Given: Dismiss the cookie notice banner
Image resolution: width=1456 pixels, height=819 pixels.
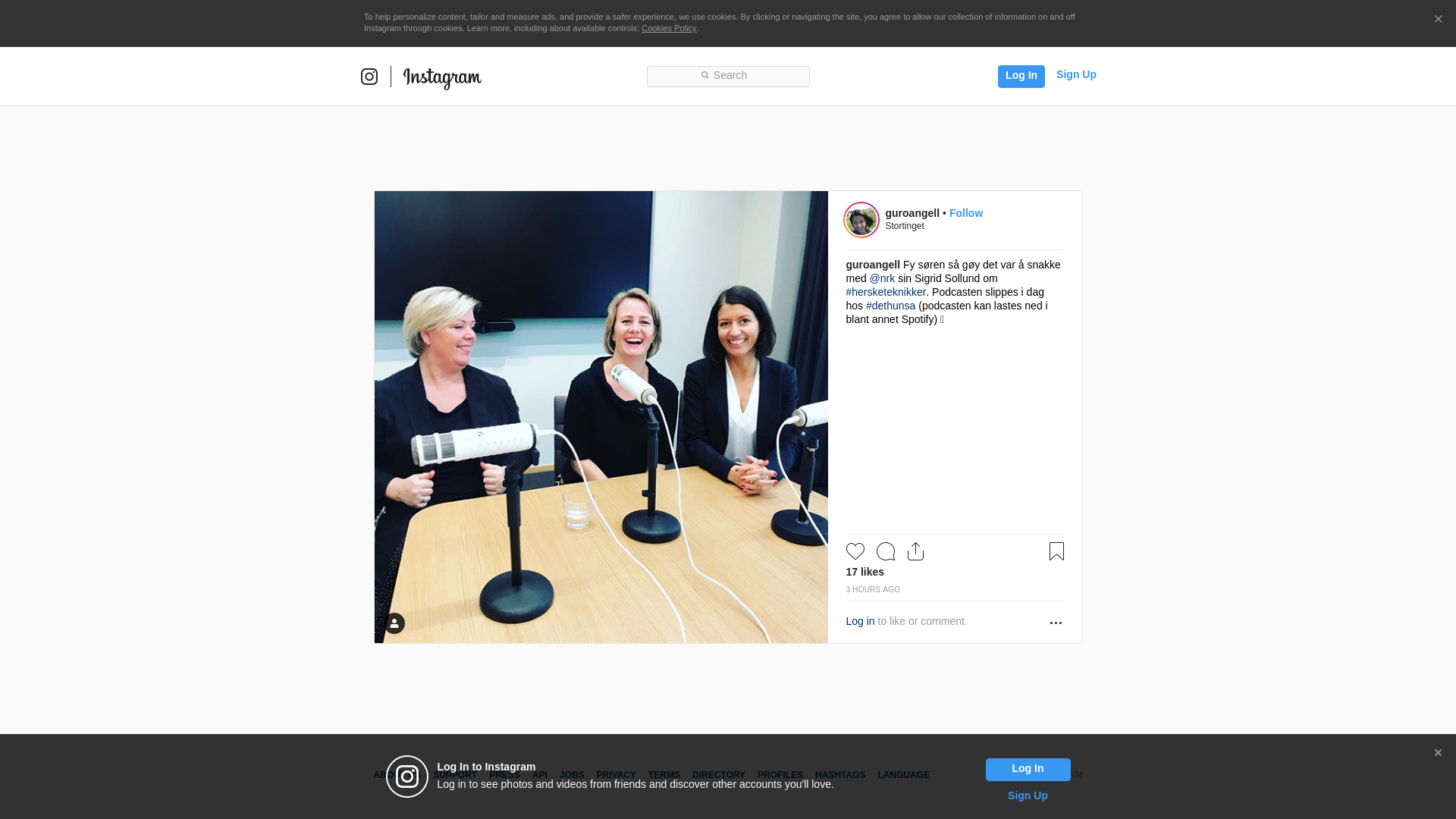Looking at the screenshot, I should click(x=1438, y=20).
